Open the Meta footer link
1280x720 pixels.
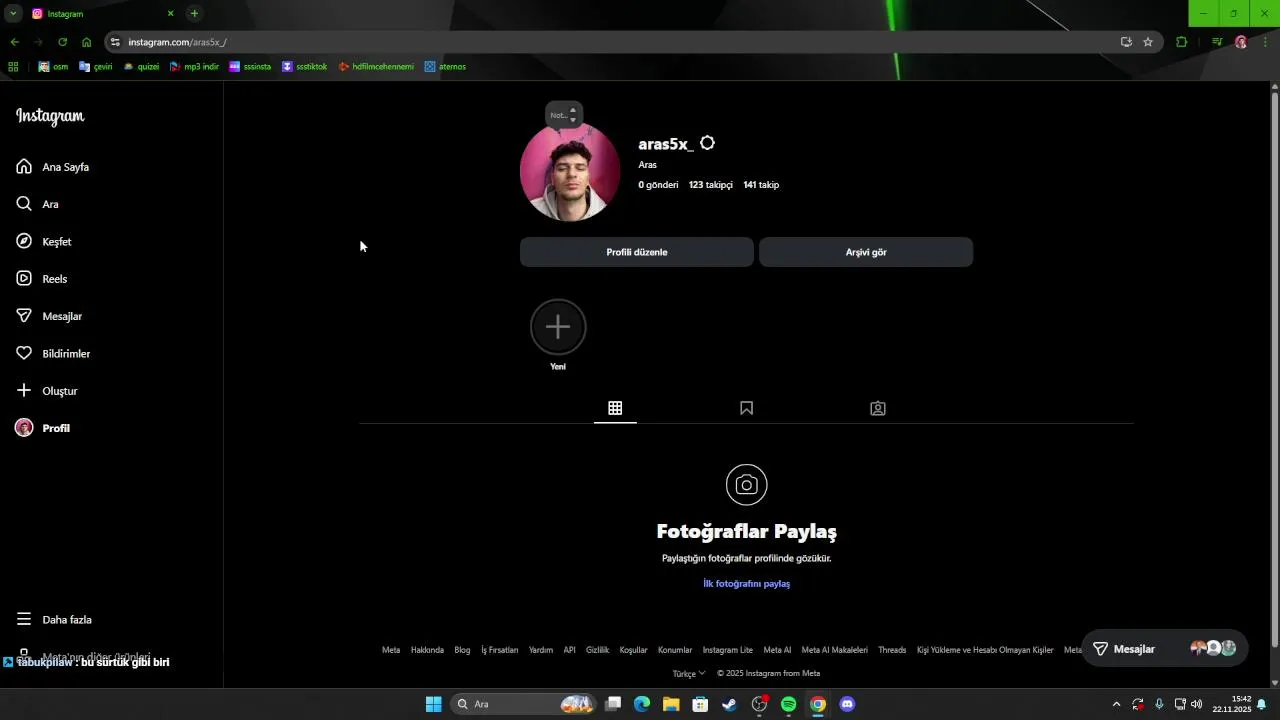391,650
